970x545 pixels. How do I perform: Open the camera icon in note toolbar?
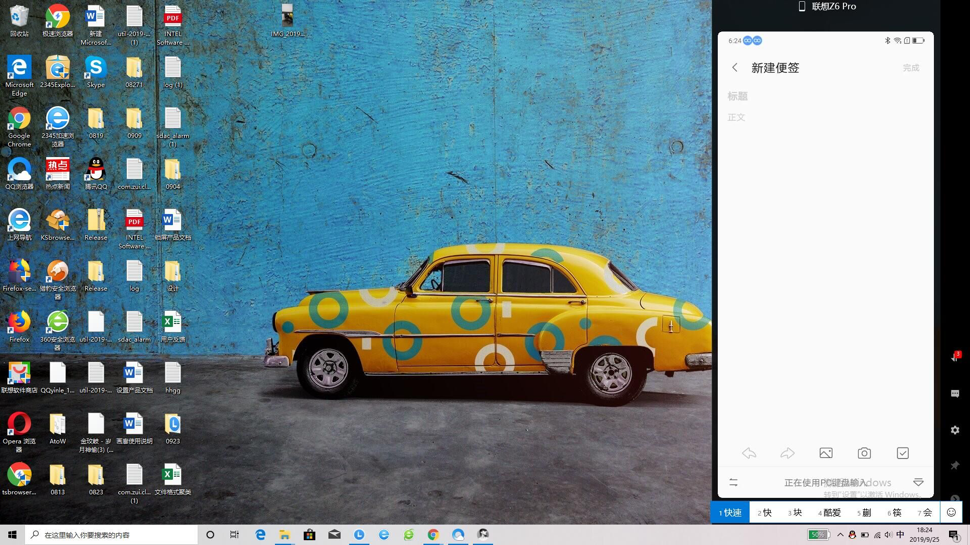click(x=864, y=454)
